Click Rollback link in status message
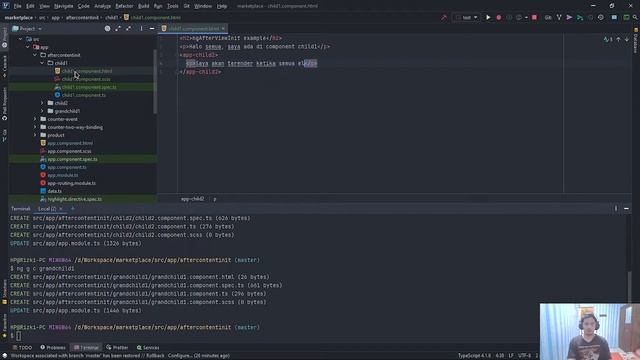640x360 pixels. [x=155, y=356]
